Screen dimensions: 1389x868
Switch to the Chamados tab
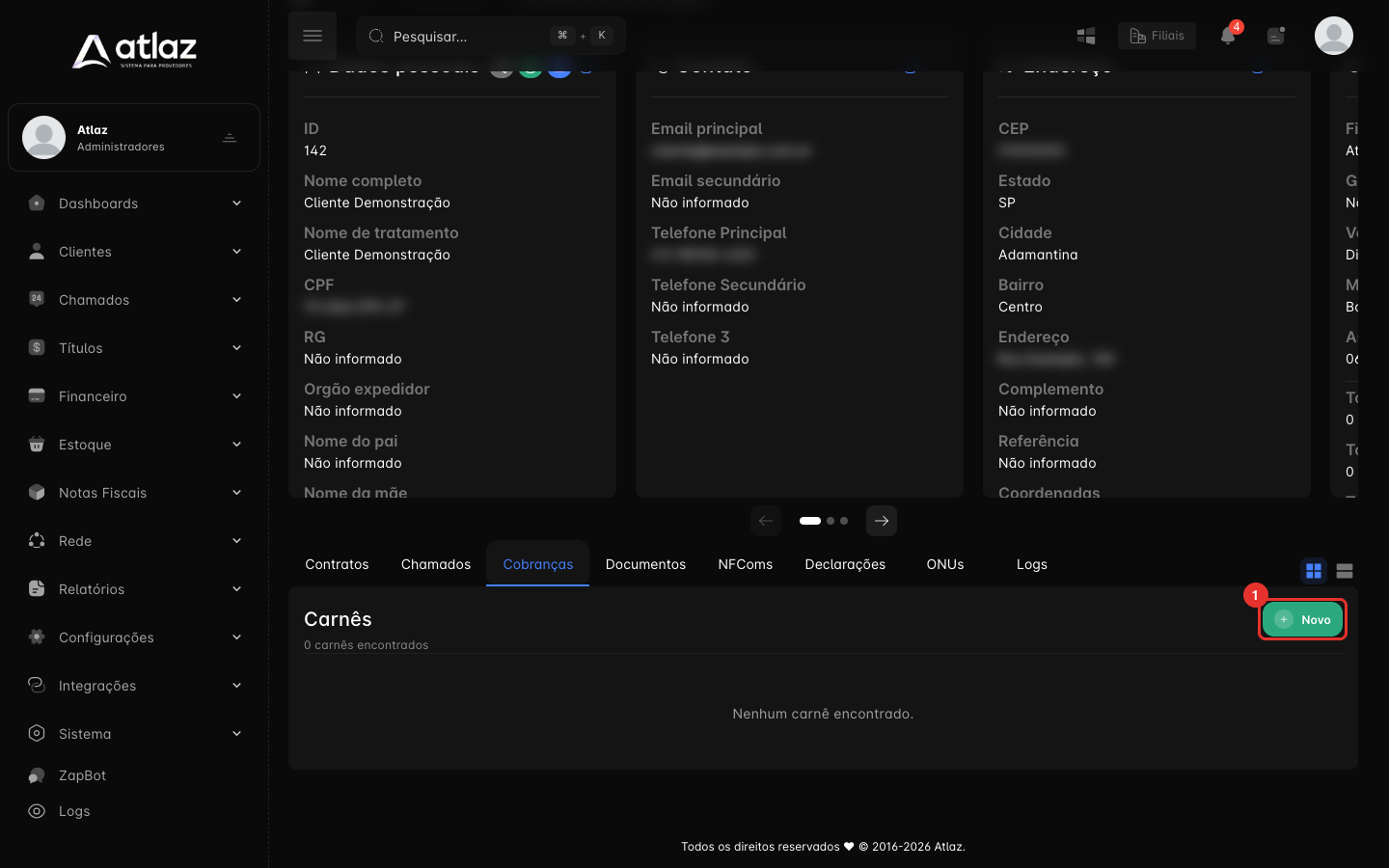tap(436, 564)
